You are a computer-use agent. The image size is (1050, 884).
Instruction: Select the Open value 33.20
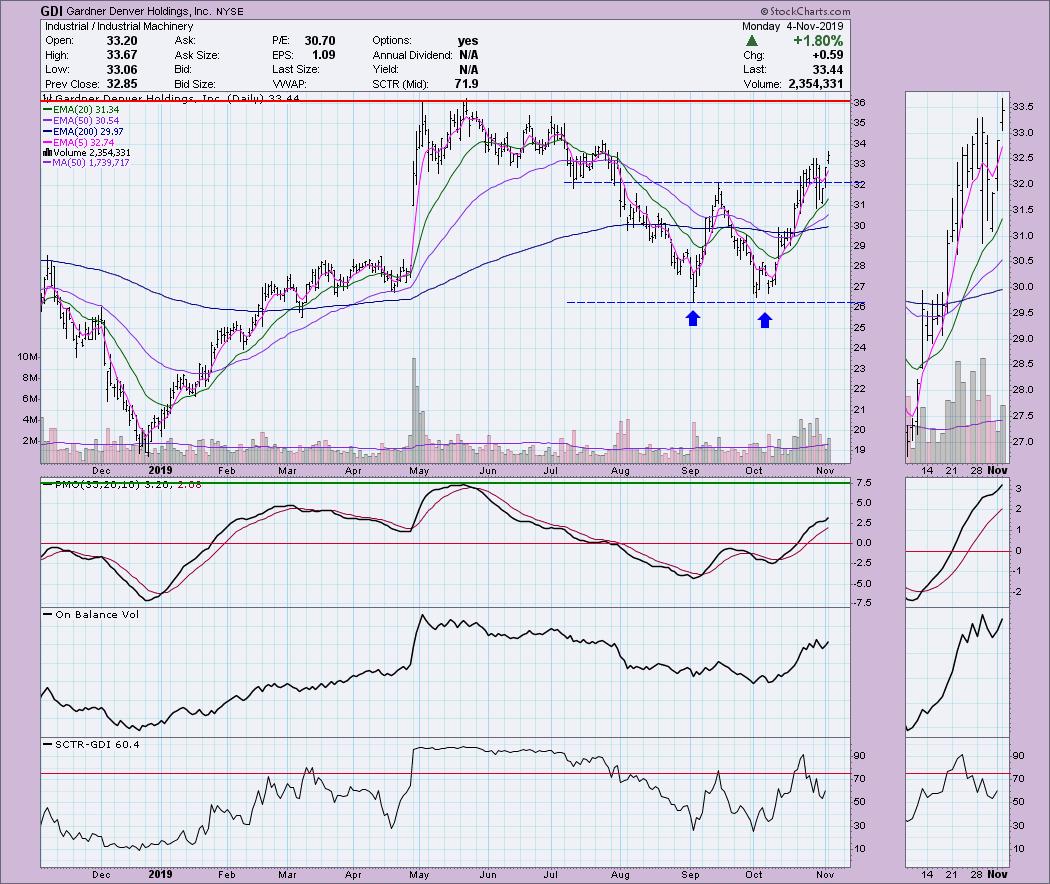122,41
